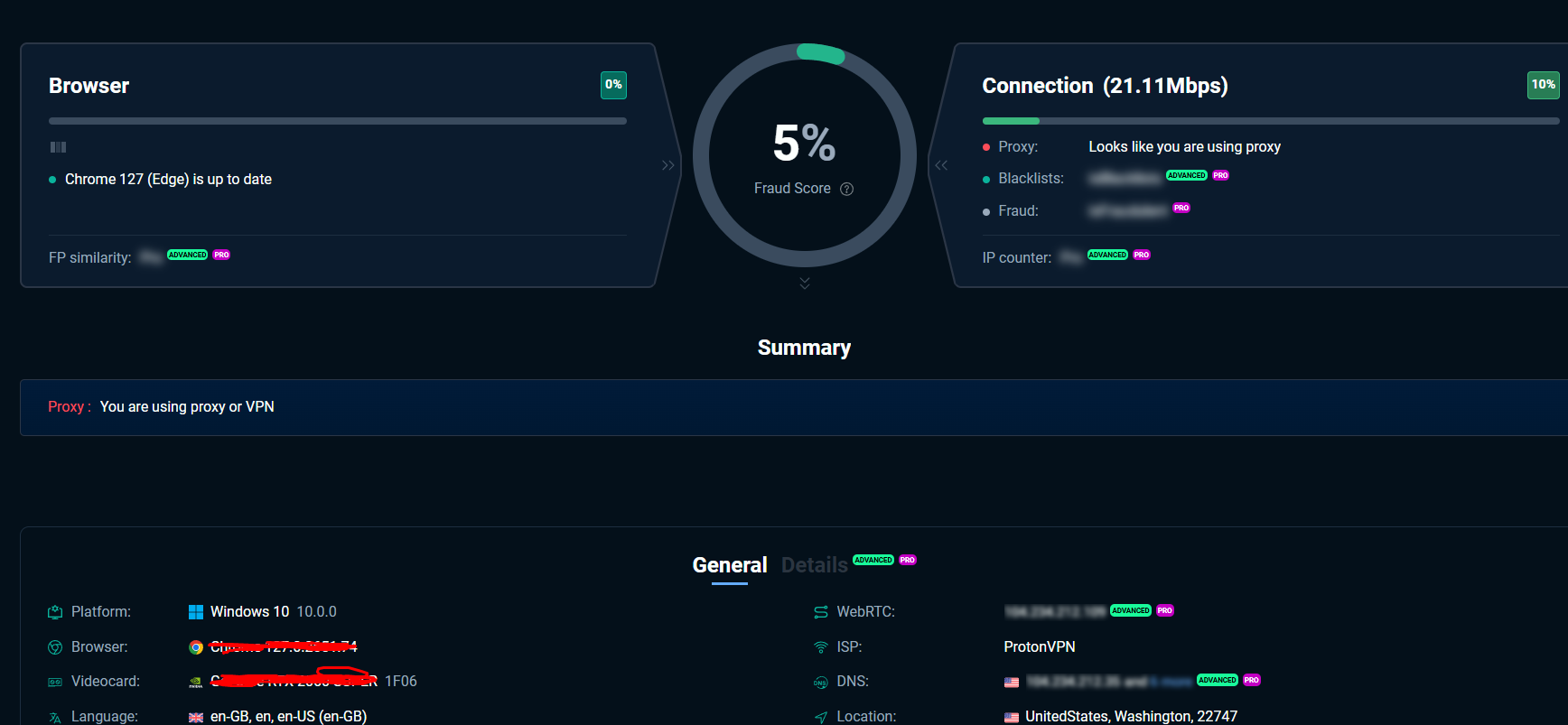
Task: Expand the Browser panel using the right double chevron
Action: (x=668, y=165)
